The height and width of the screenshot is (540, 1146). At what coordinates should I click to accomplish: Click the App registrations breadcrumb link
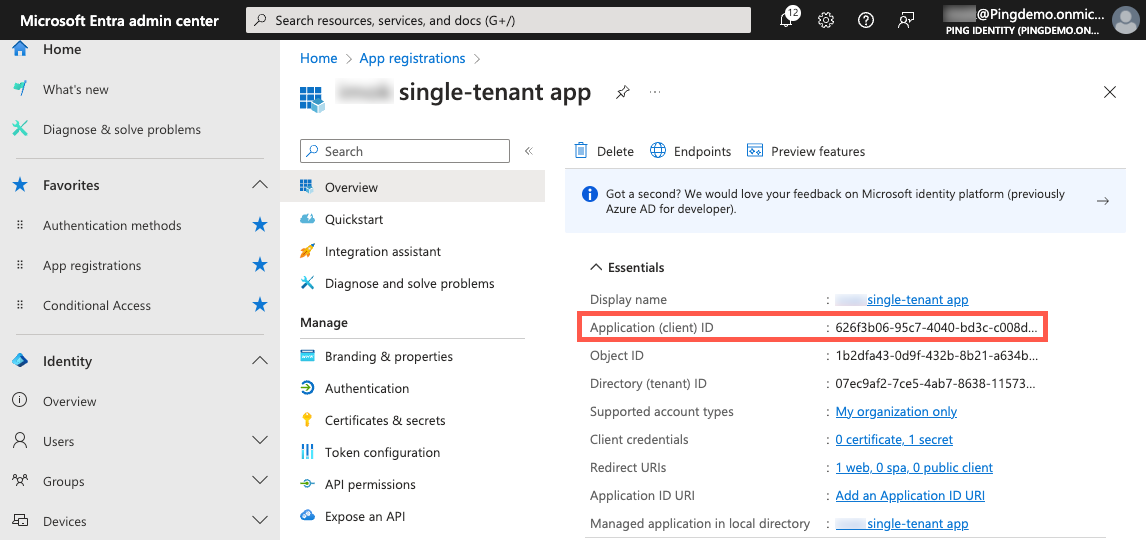(x=412, y=58)
